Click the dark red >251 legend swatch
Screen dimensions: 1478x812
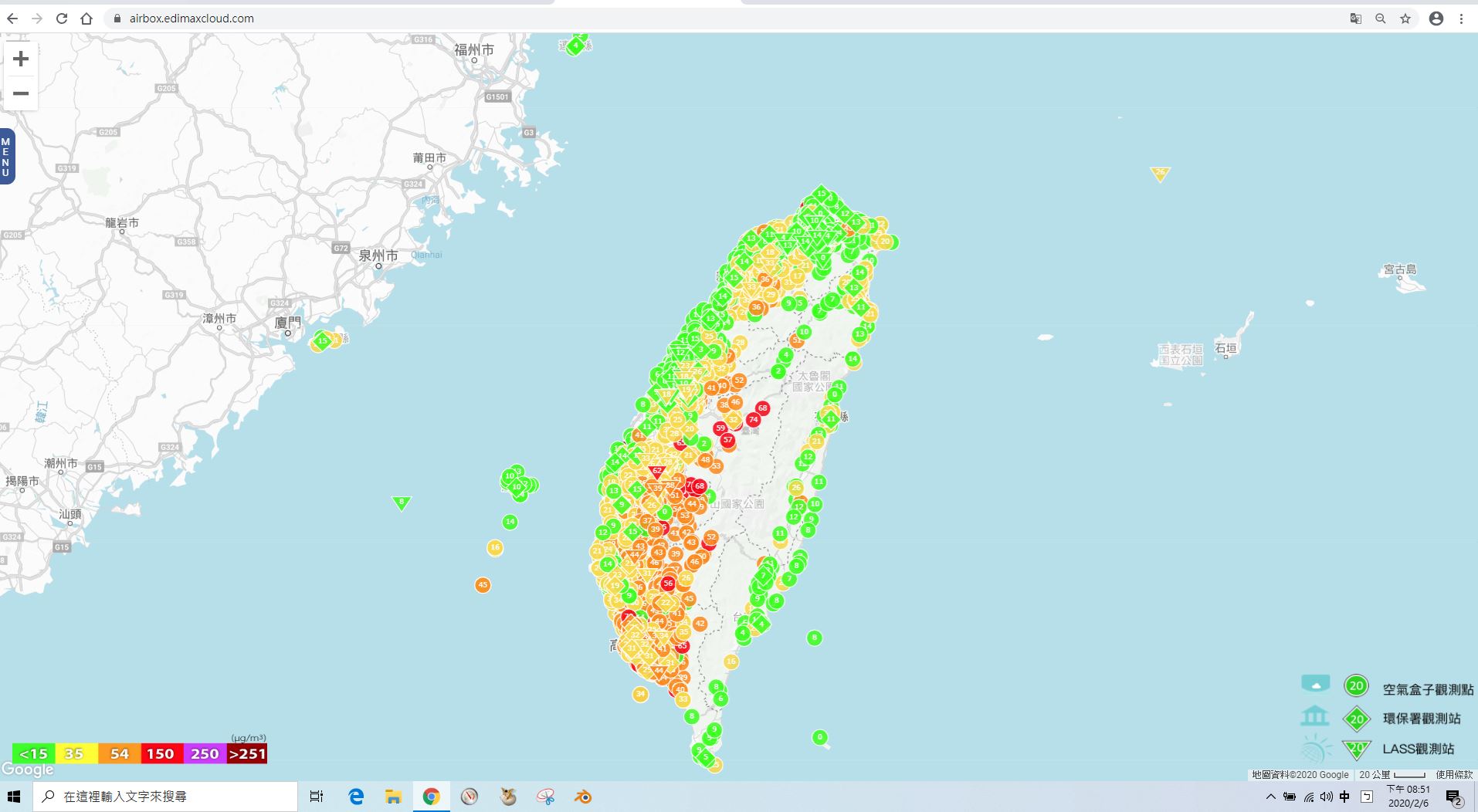coord(247,753)
